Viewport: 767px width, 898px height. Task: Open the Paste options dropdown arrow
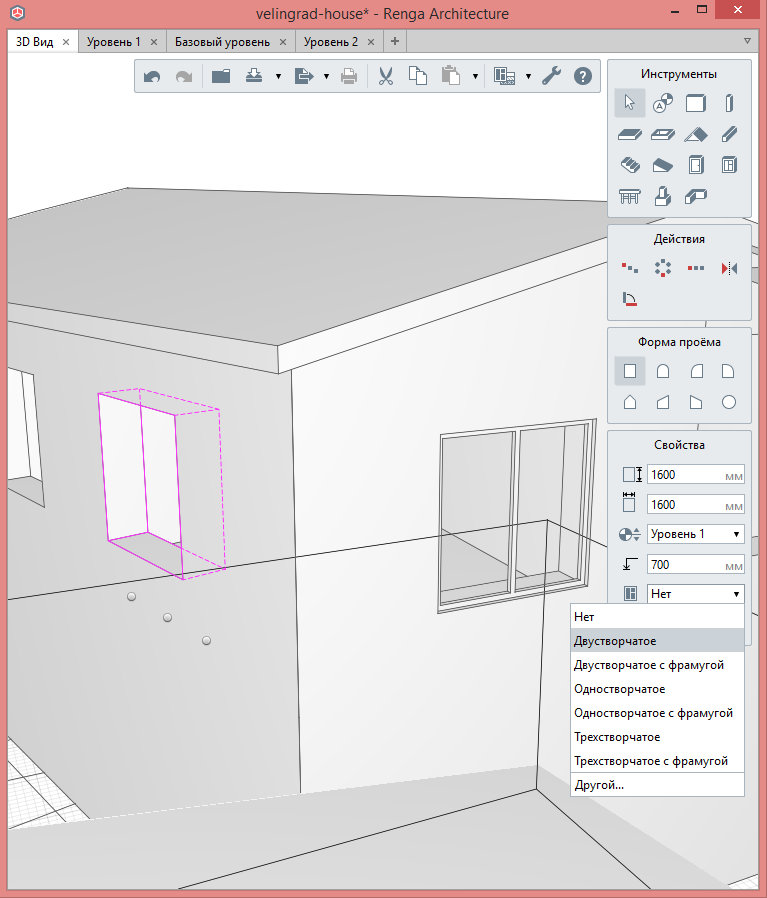click(x=475, y=76)
